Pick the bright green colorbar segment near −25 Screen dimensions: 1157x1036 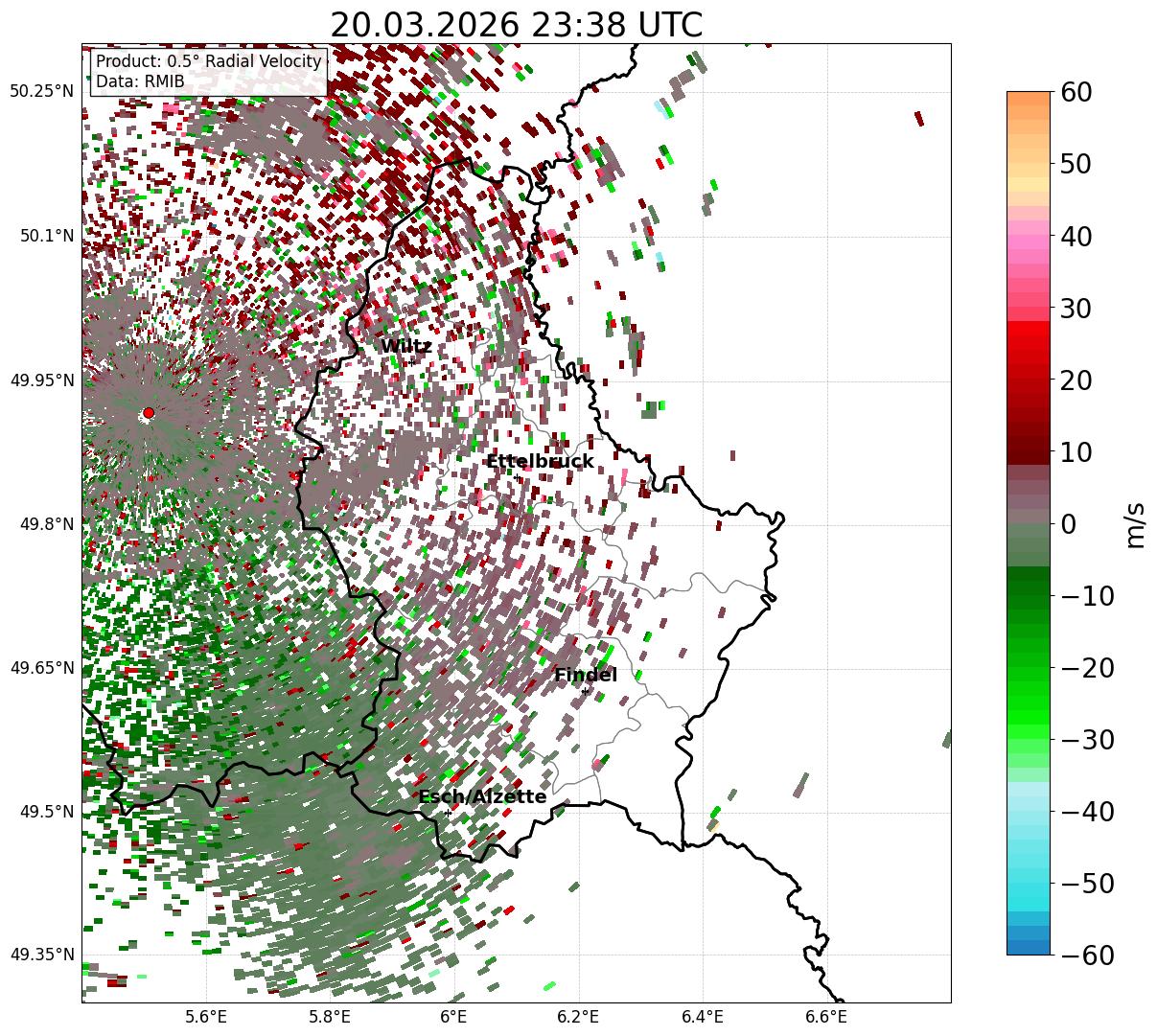click(1029, 704)
